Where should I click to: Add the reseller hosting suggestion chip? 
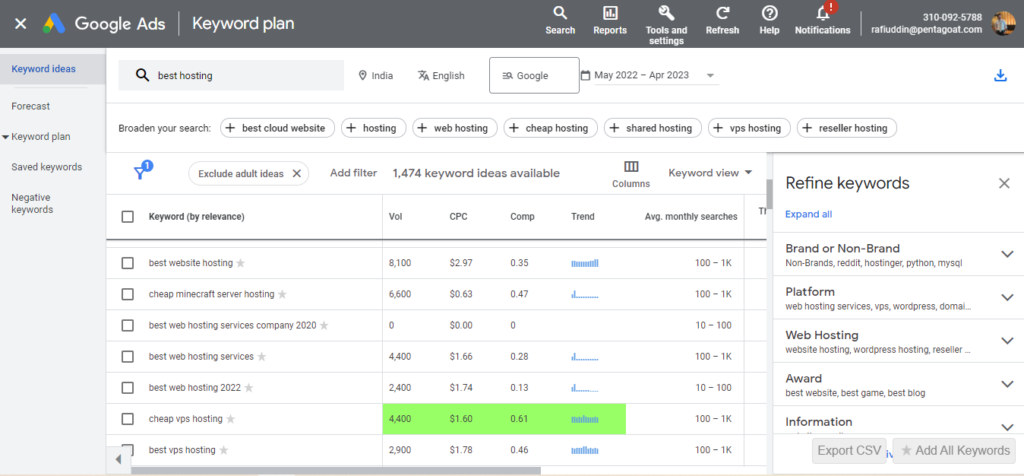click(846, 128)
